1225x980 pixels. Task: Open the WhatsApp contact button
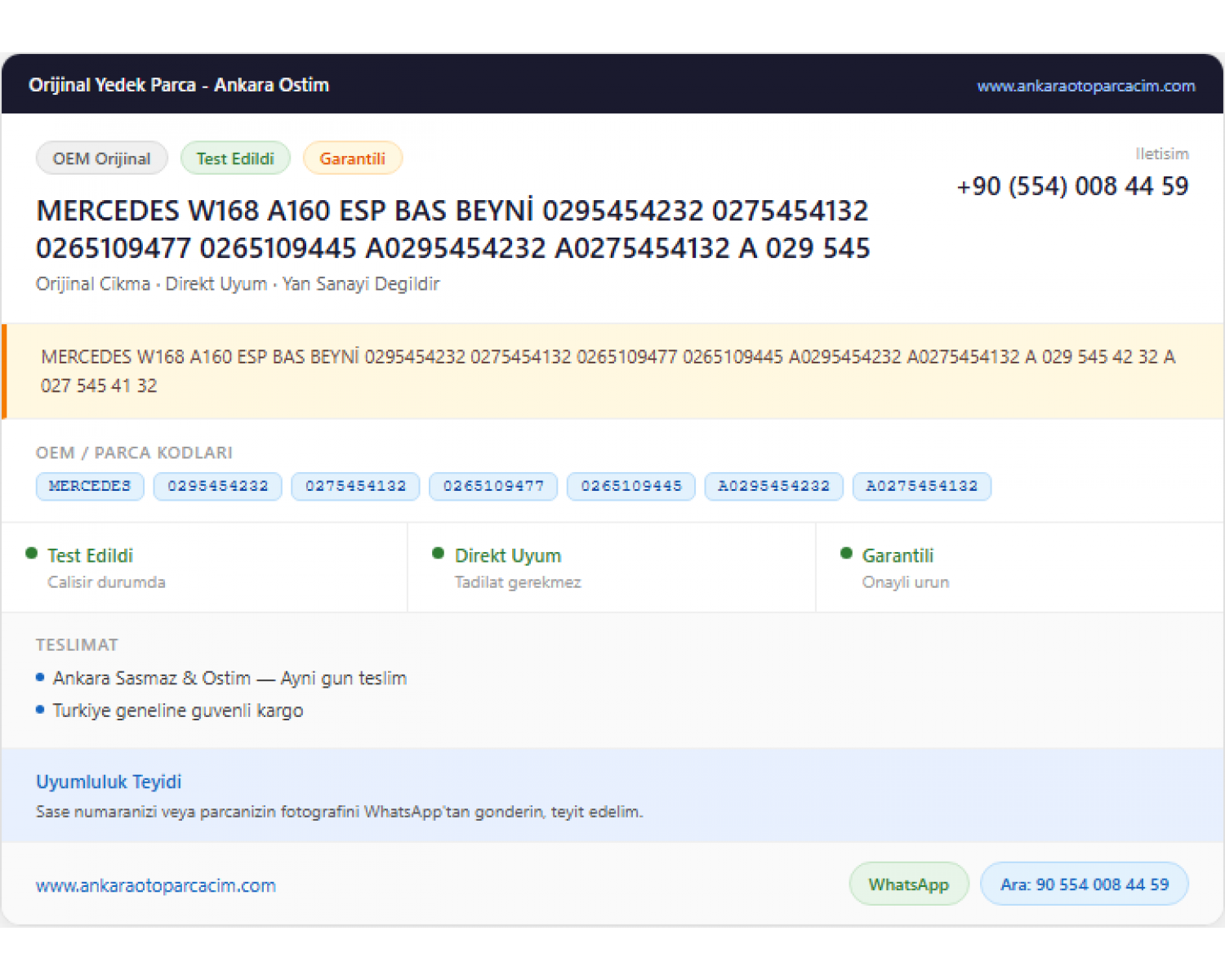[x=909, y=884]
